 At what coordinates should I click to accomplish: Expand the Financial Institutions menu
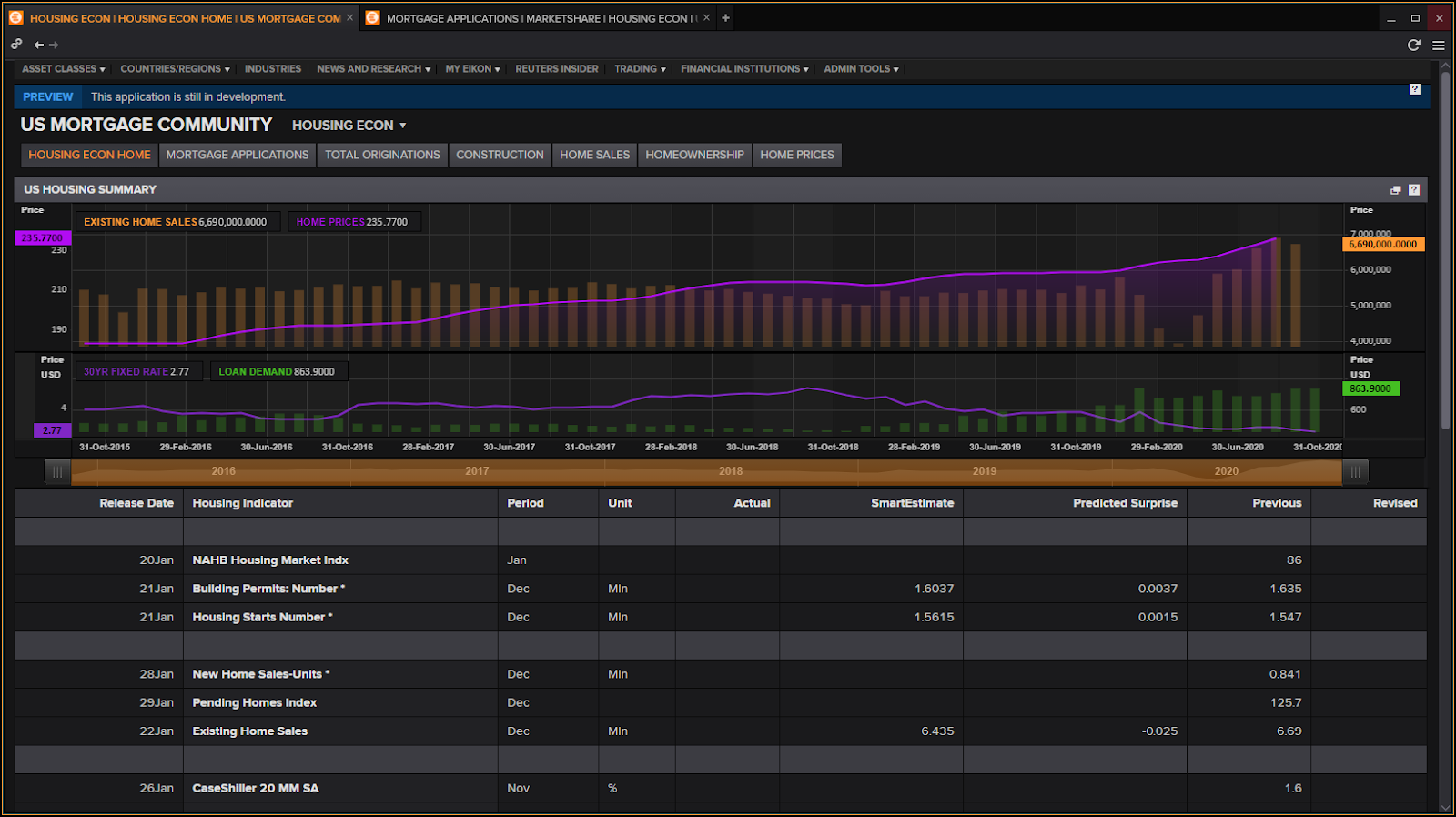(x=745, y=69)
